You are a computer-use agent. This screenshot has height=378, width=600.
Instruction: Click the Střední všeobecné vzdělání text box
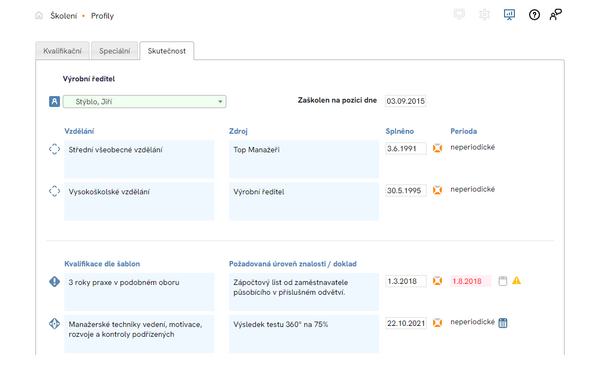[x=139, y=159]
